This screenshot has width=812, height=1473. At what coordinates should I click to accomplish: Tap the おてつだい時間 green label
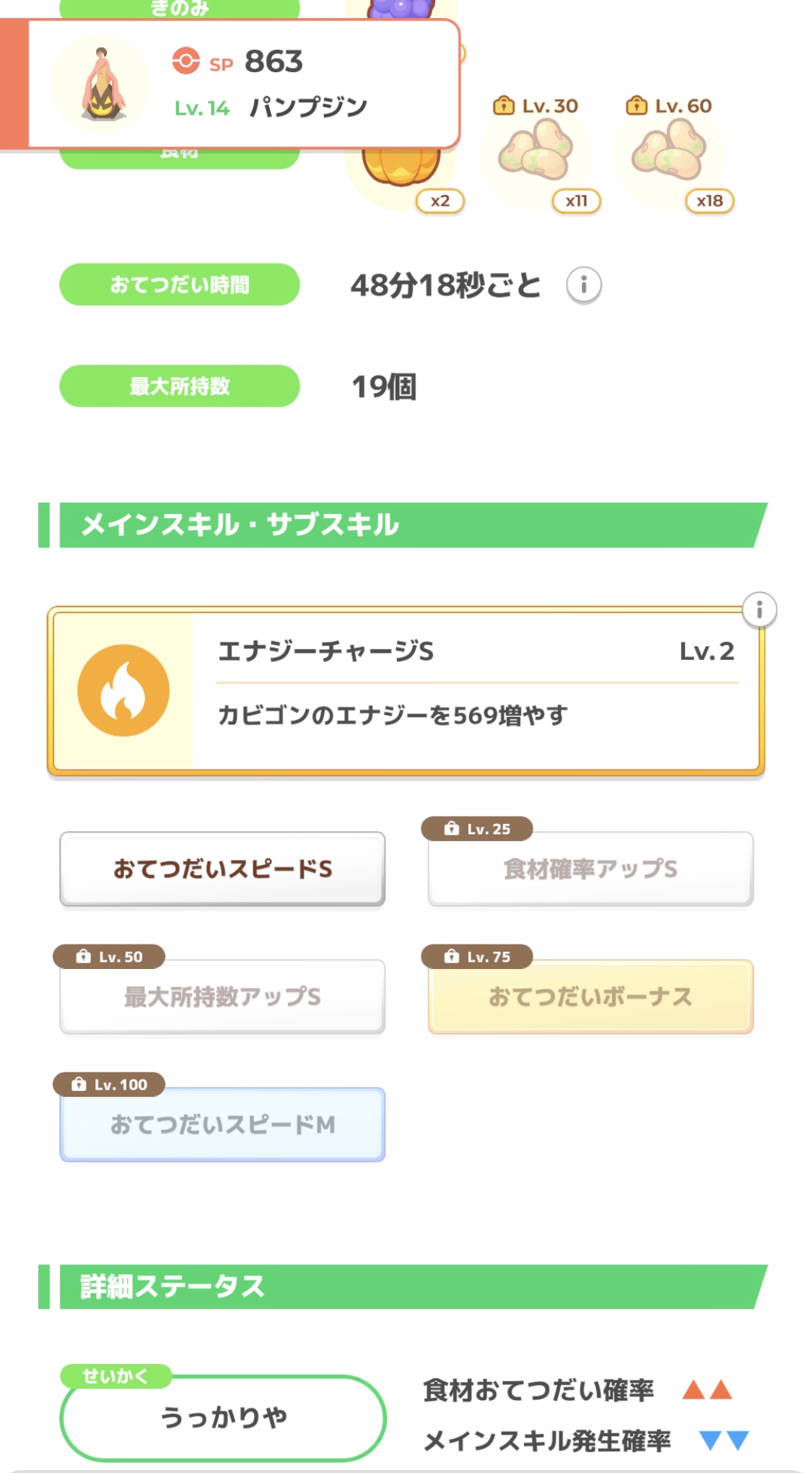click(179, 284)
